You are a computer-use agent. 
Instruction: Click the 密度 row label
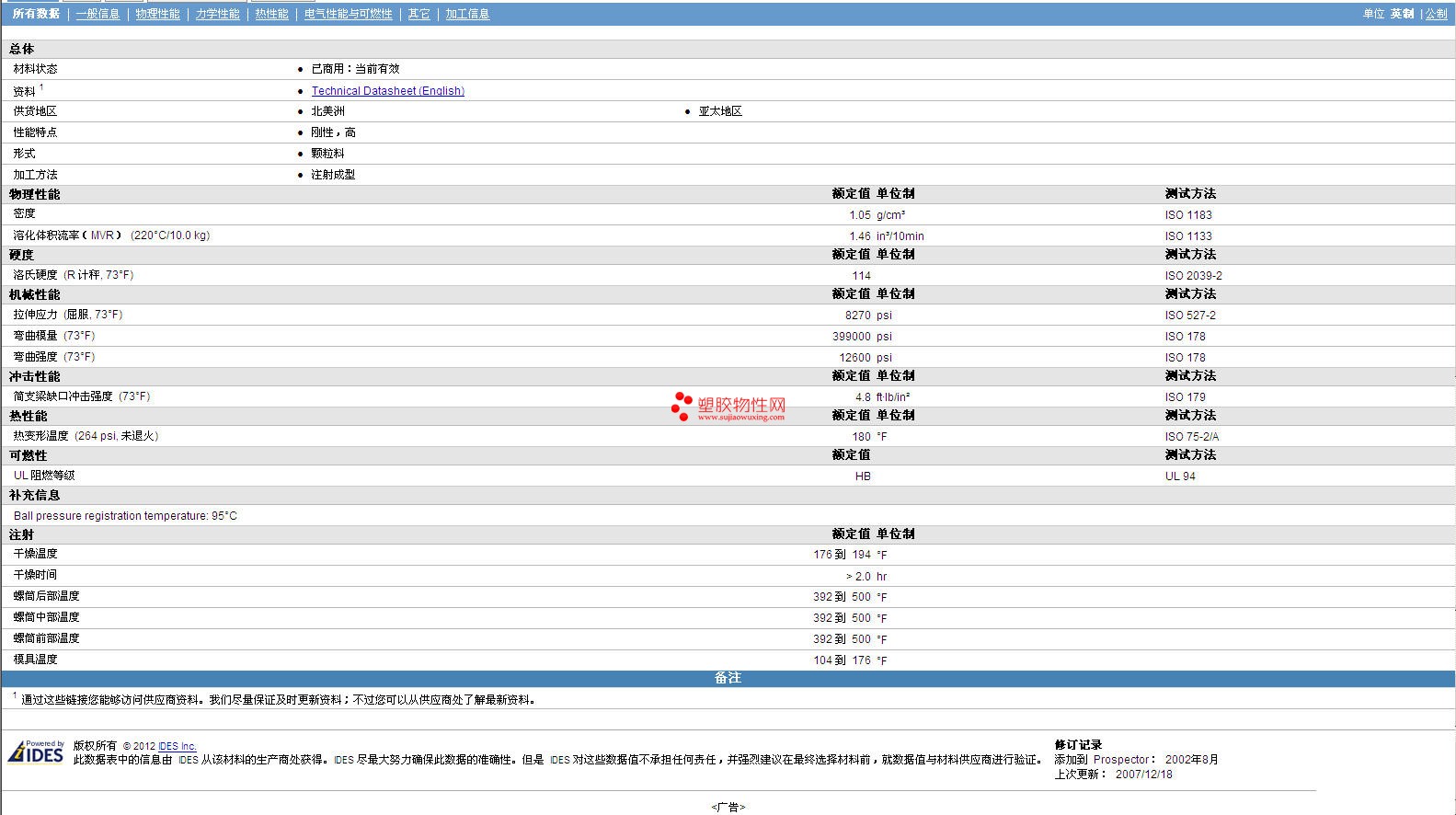(x=24, y=213)
